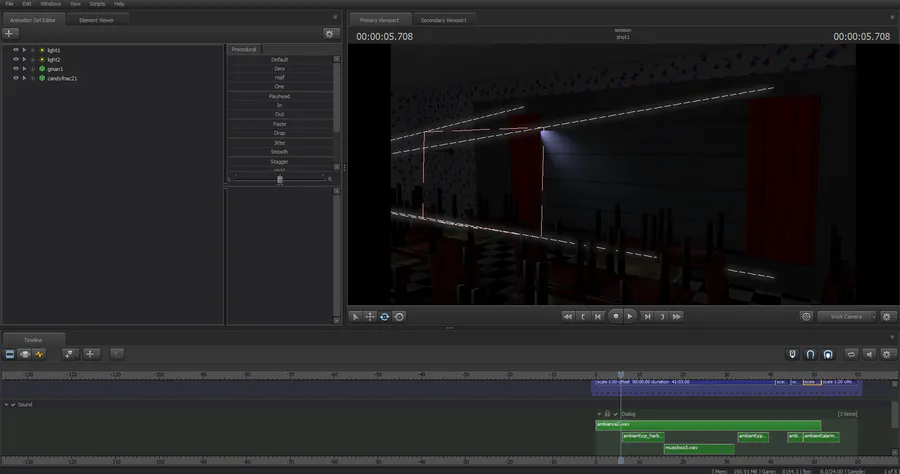Switch to the Clip Editor timeline mode
Screen dimensions: 900x474
pos(10,355)
